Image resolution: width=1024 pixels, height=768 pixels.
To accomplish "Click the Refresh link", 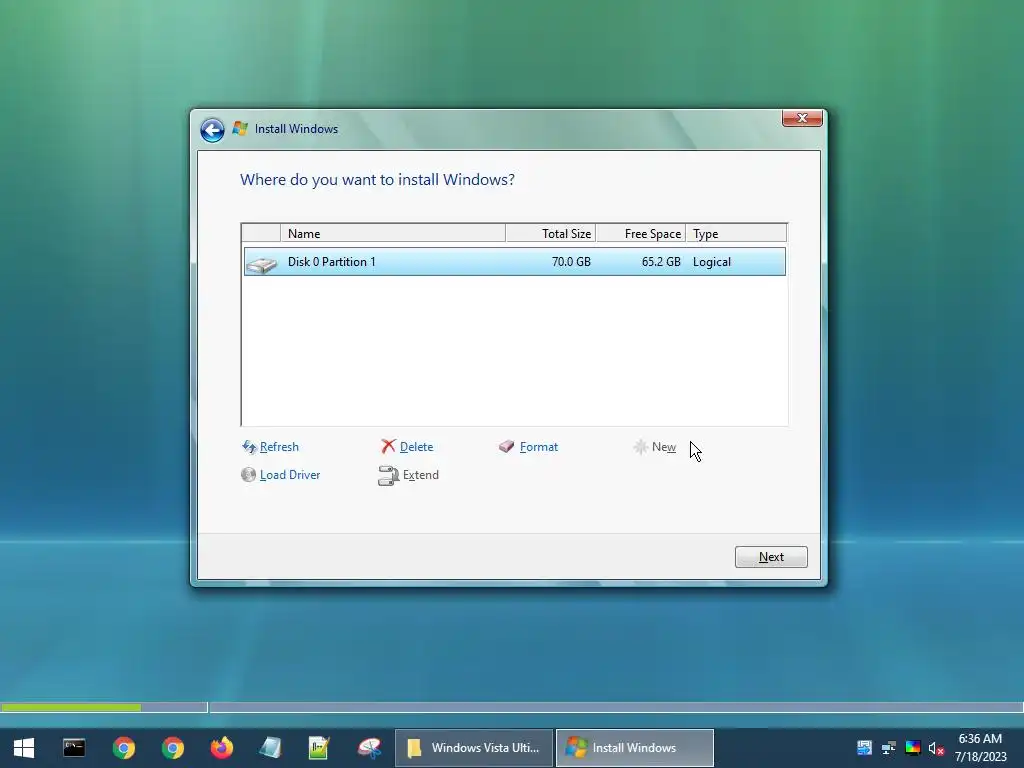I will [x=279, y=447].
